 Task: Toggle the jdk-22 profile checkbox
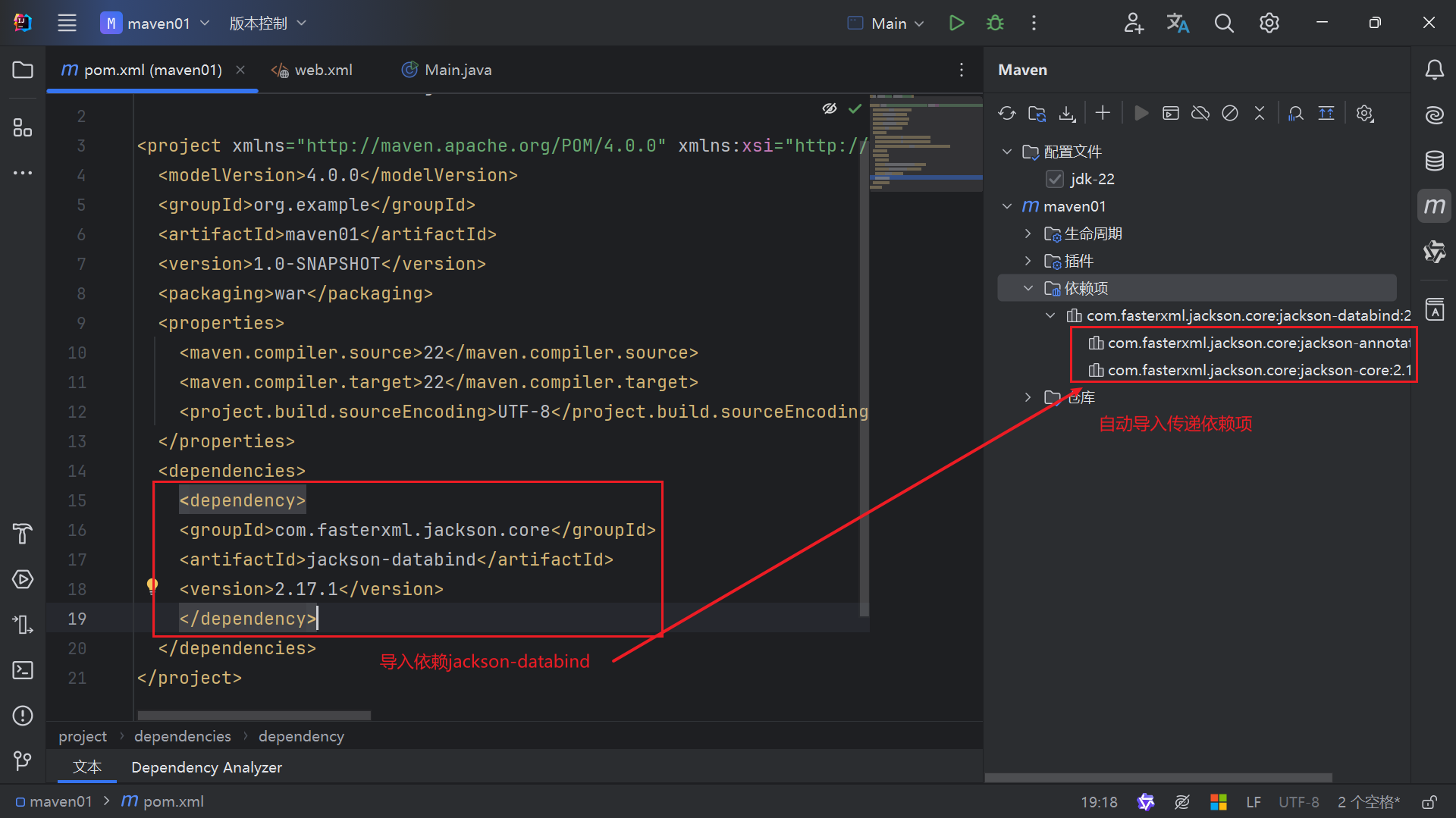pos(1054,179)
